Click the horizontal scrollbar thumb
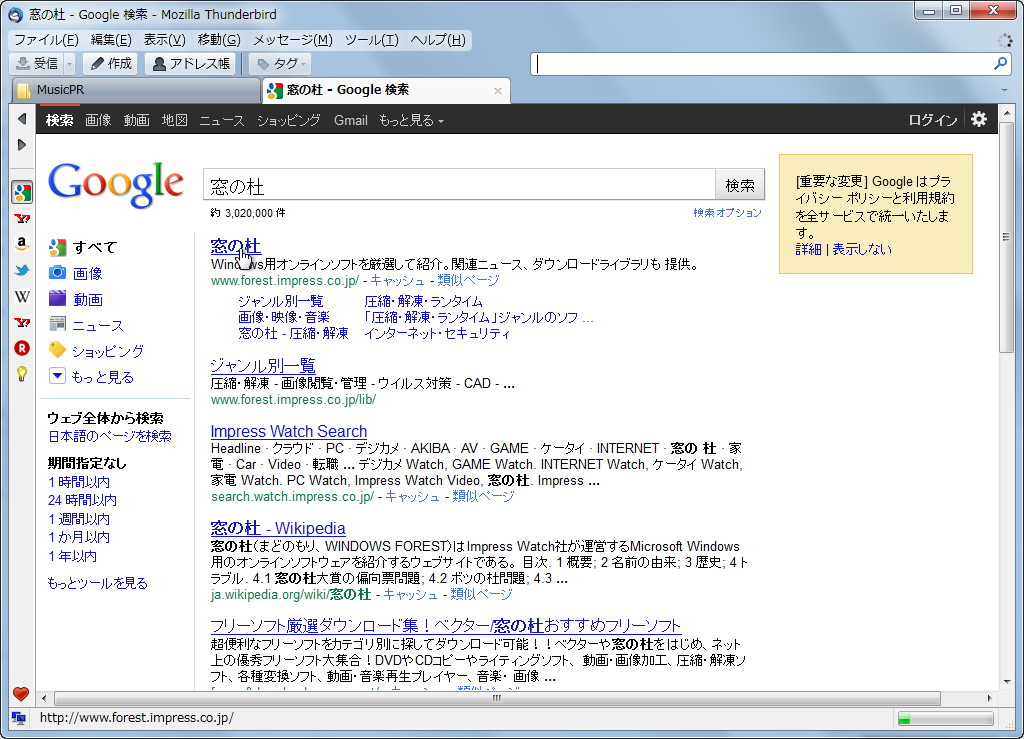 [x=497, y=698]
